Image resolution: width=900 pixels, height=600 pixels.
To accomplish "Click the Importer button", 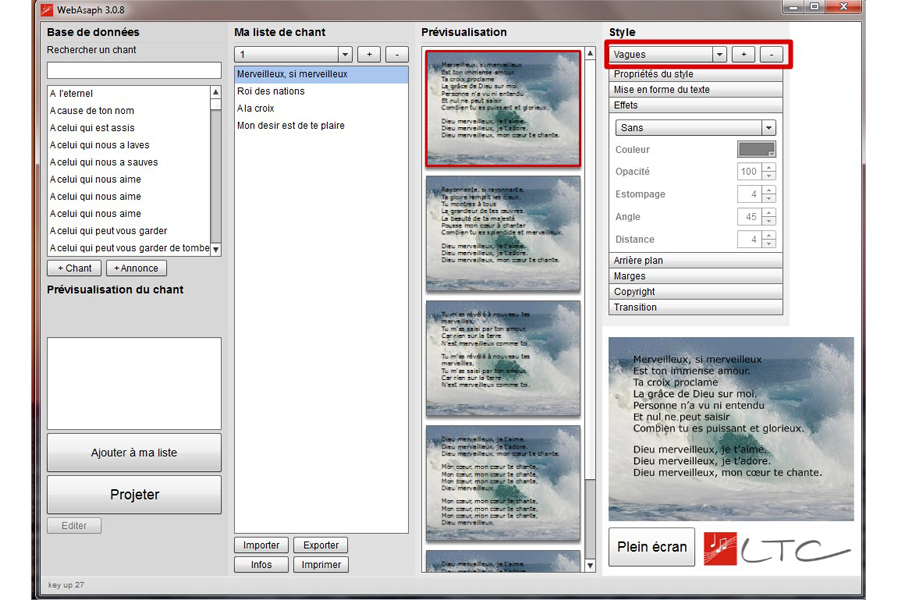I will tap(262, 545).
